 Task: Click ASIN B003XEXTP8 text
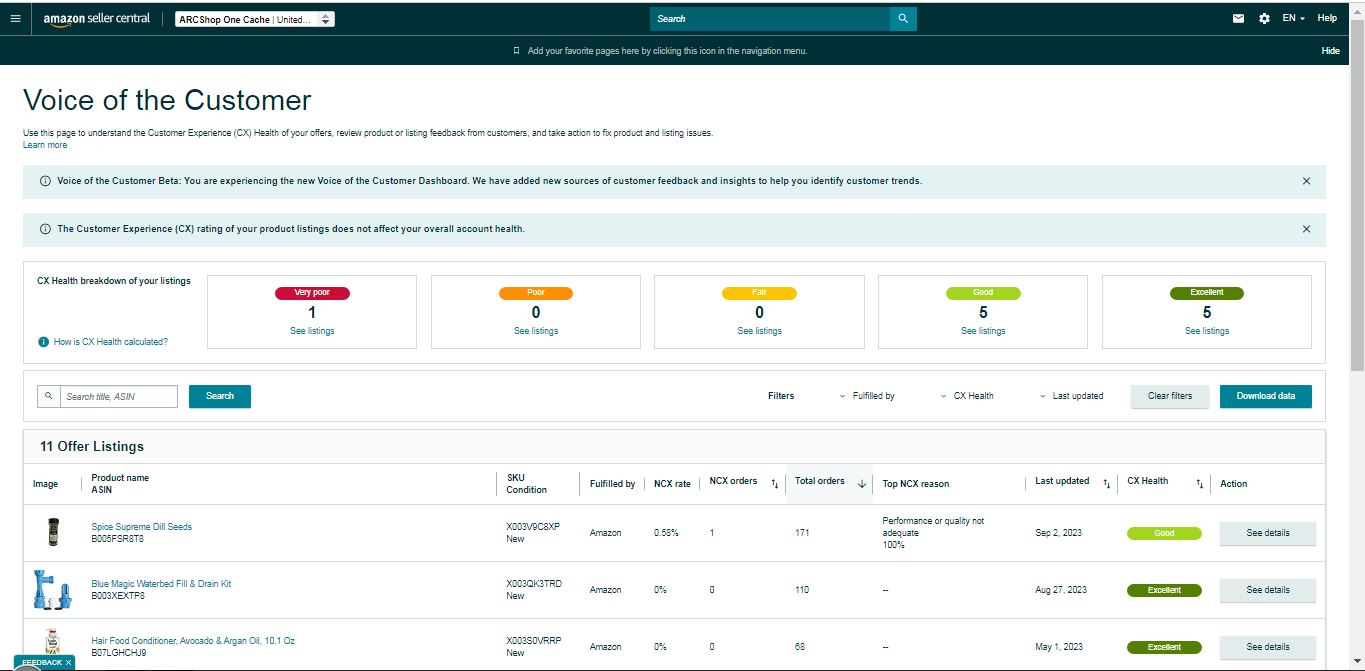(x=118, y=596)
